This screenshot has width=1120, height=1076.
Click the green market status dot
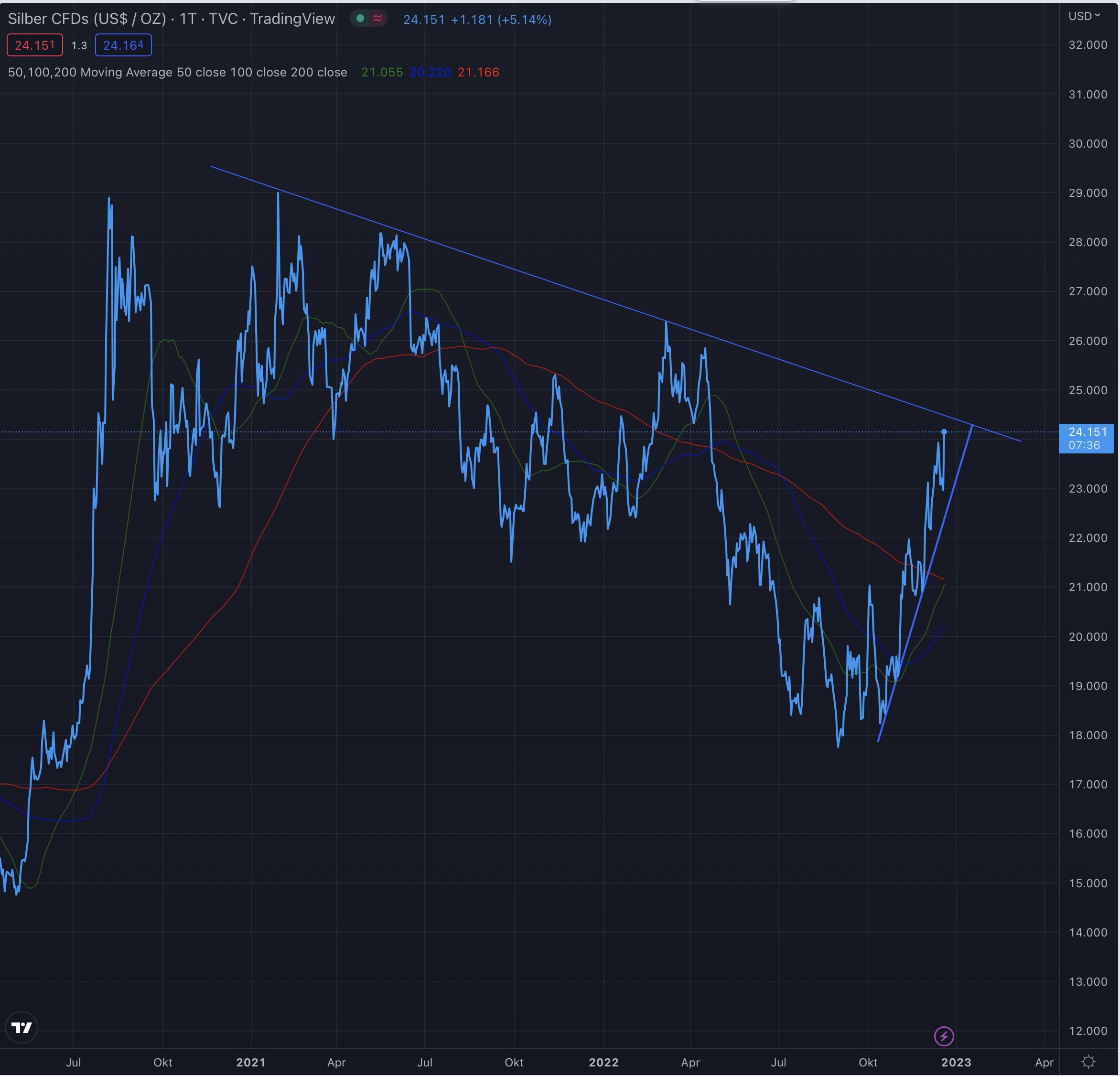(360, 18)
